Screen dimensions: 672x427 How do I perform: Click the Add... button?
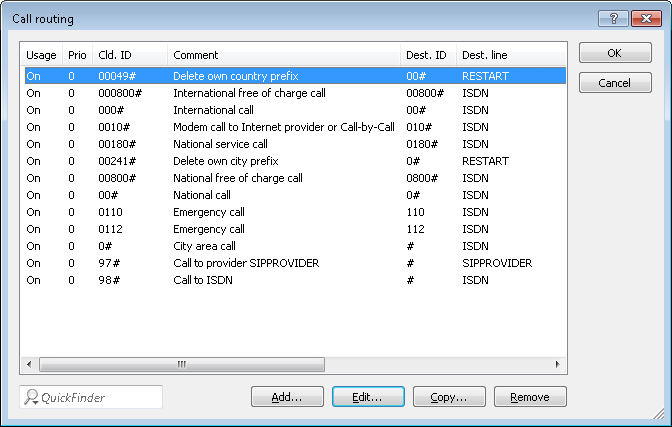(x=287, y=397)
